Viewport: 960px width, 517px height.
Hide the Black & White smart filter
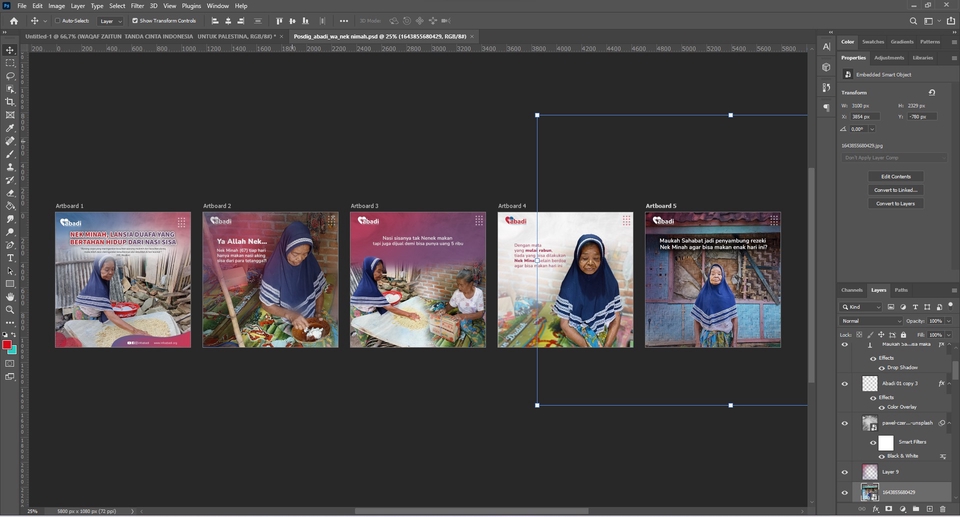[x=882, y=456]
